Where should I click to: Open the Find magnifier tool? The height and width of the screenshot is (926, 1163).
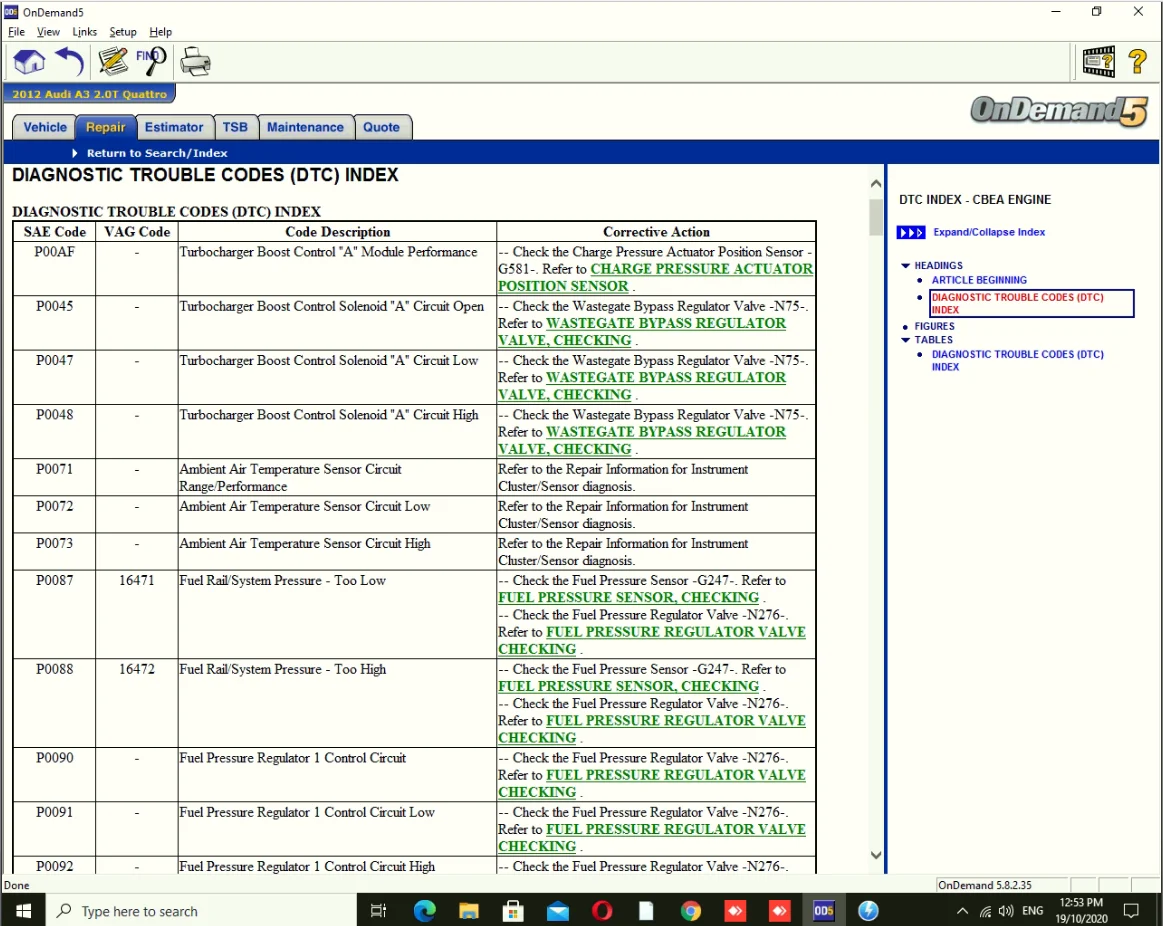point(151,62)
